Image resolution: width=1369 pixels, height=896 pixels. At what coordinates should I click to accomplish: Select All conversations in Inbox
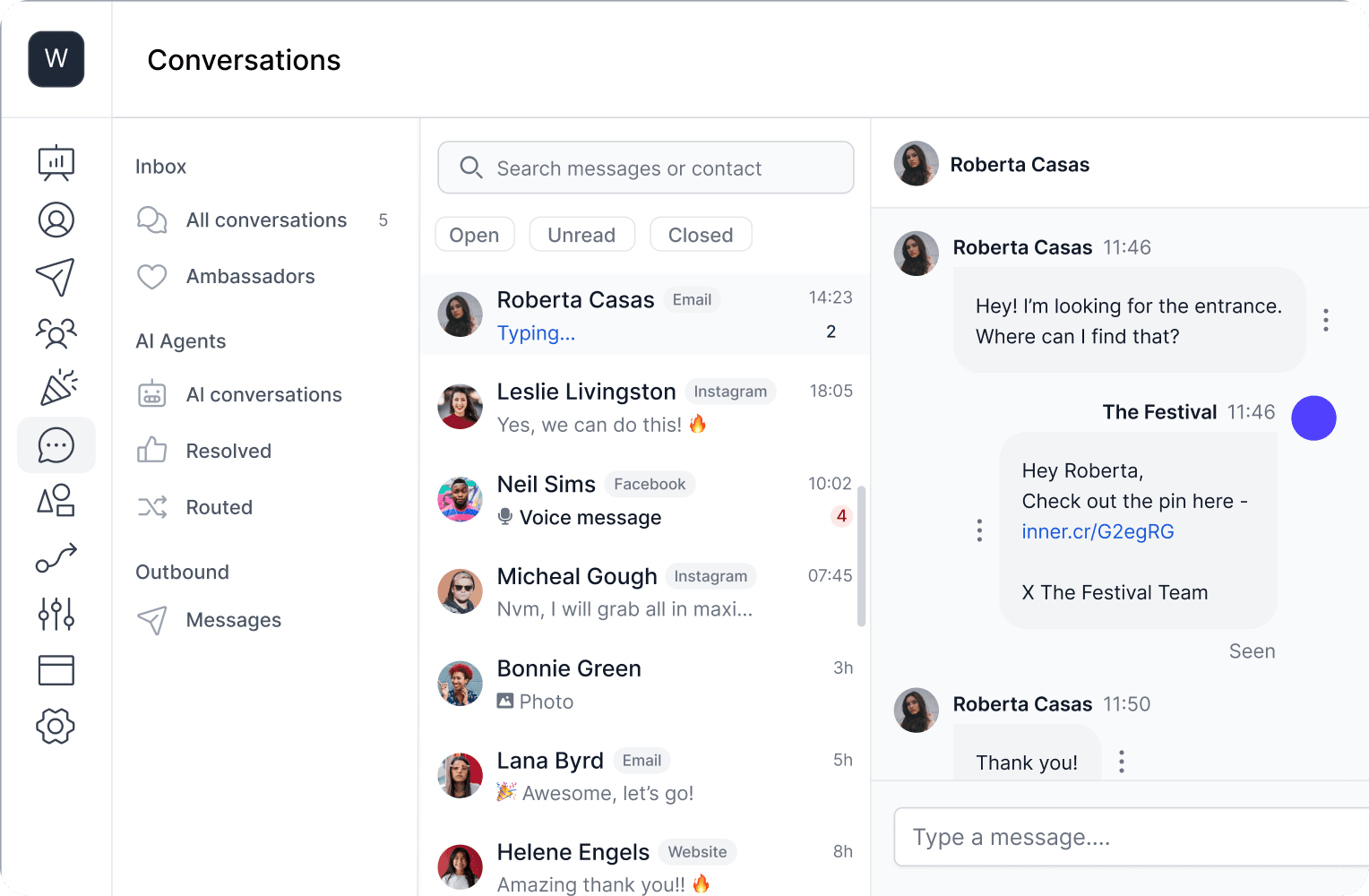point(266,220)
